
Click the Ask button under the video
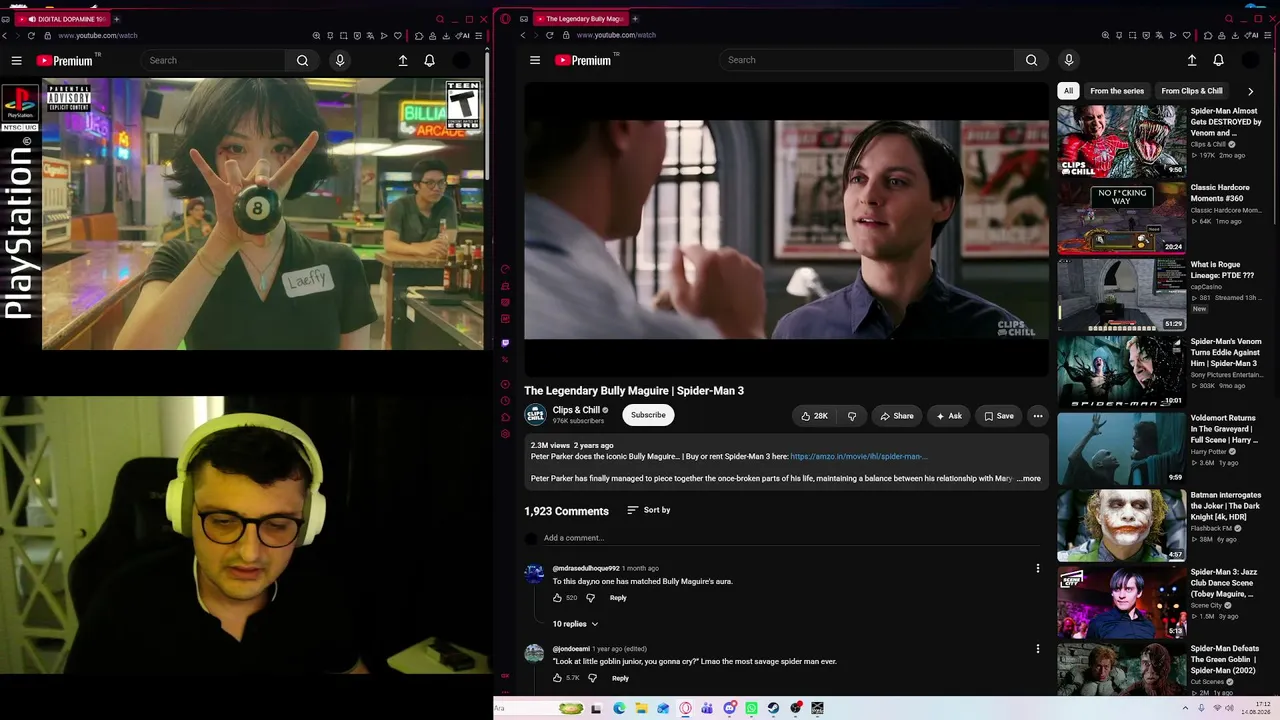click(948, 416)
